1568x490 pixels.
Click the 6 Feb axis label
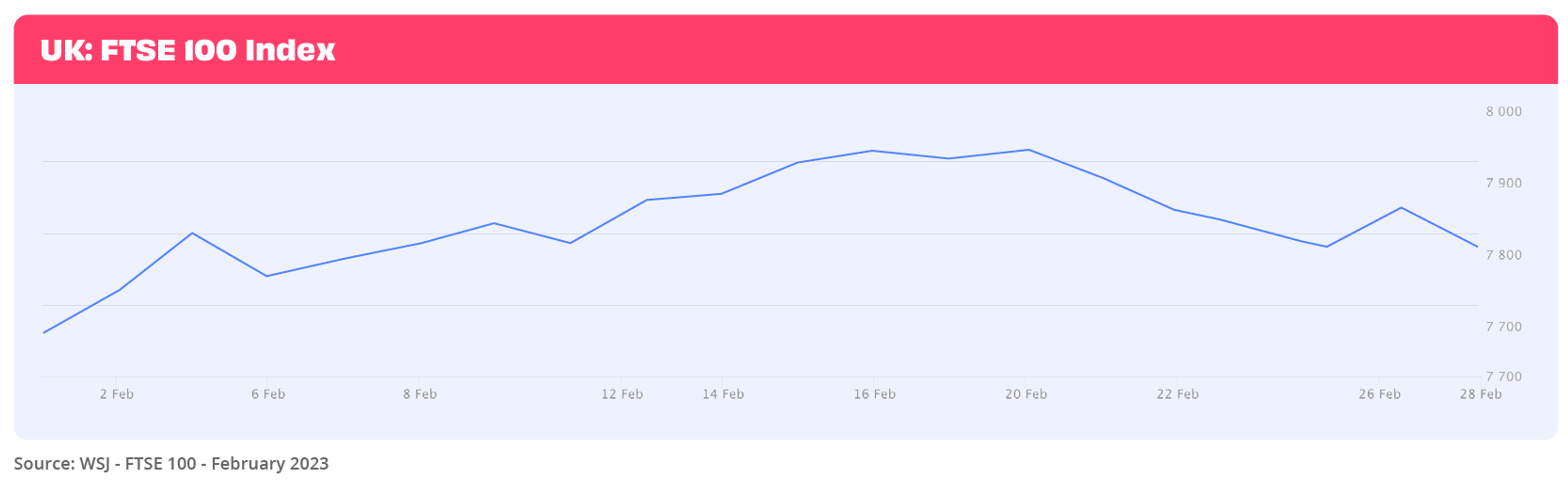[x=268, y=394]
